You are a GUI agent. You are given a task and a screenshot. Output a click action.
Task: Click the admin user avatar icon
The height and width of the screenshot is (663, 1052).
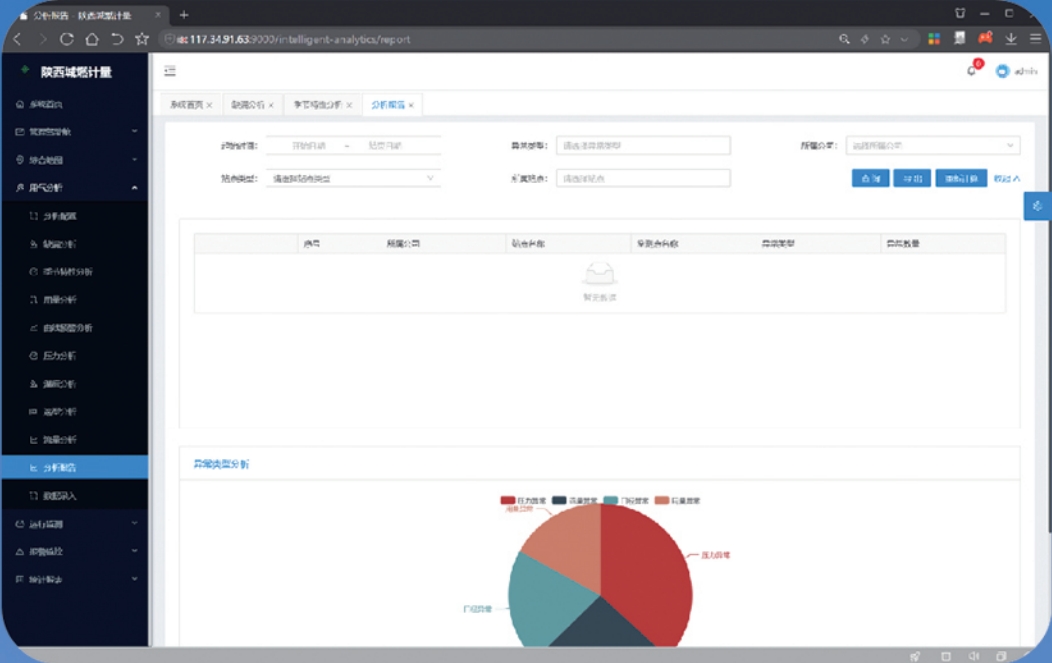click(x=1002, y=71)
